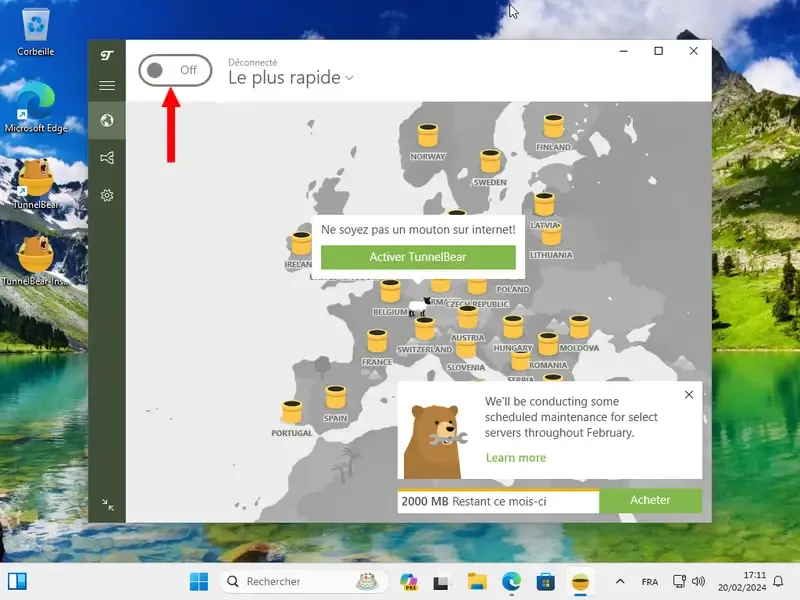This screenshot has height=600, width=800.
Task: Click the bear with wrench image
Action: 434,441
